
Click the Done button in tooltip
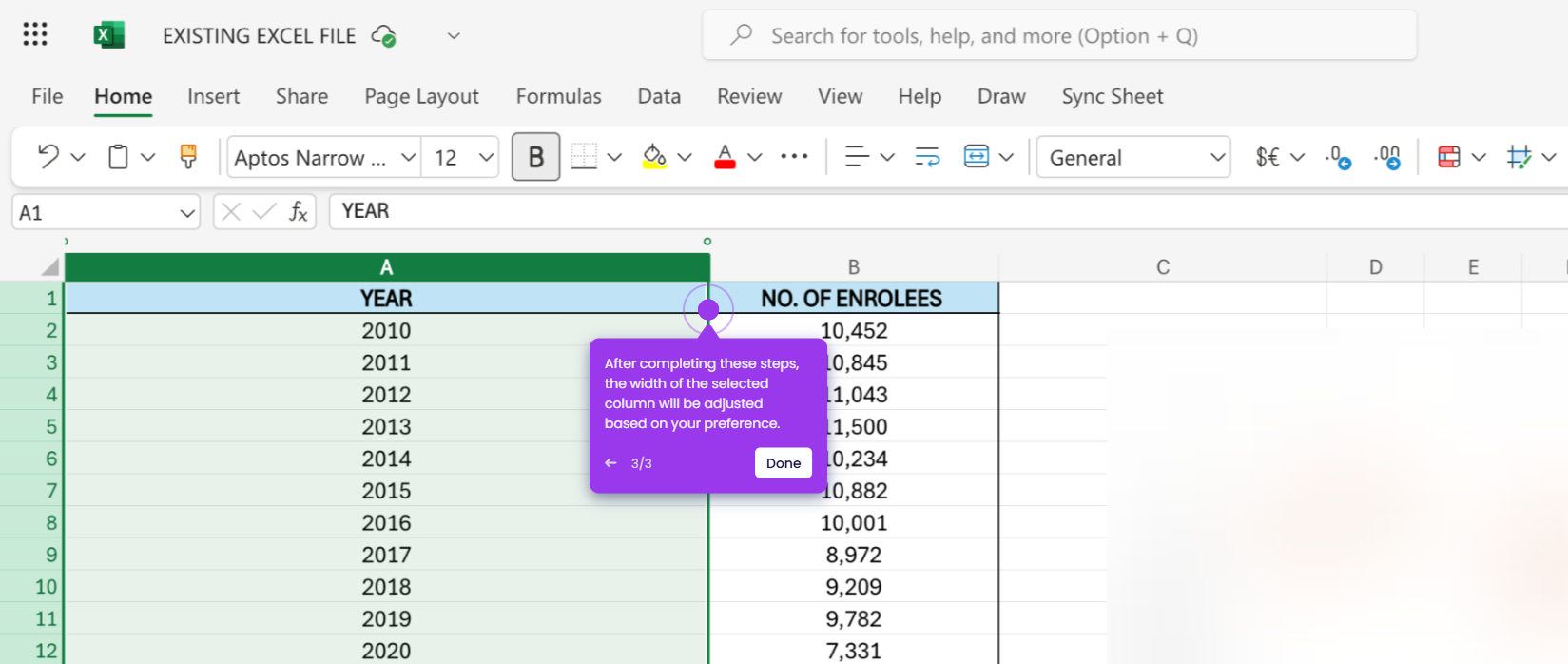[784, 463]
